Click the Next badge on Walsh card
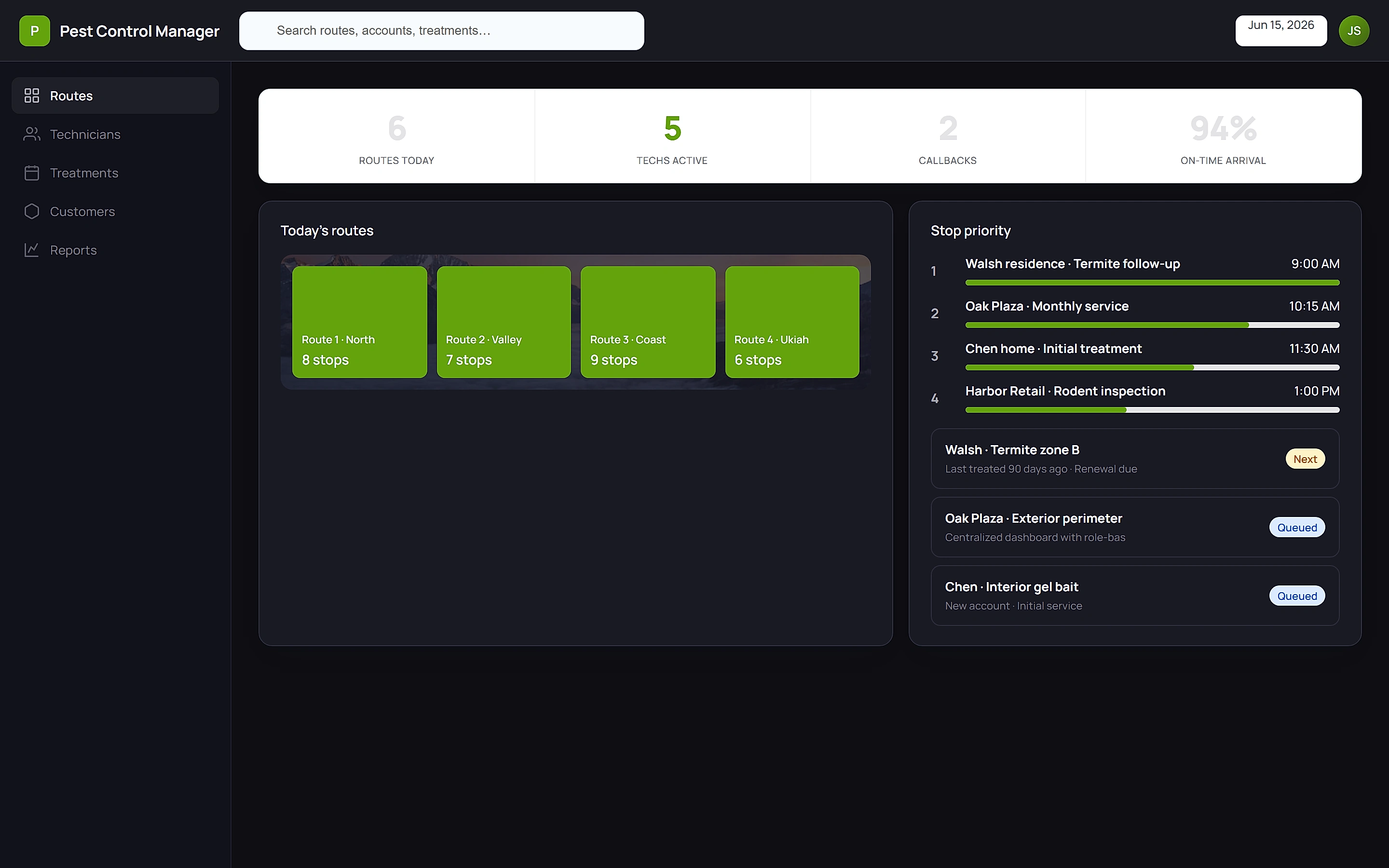This screenshot has height=868, width=1389. 1305,459
